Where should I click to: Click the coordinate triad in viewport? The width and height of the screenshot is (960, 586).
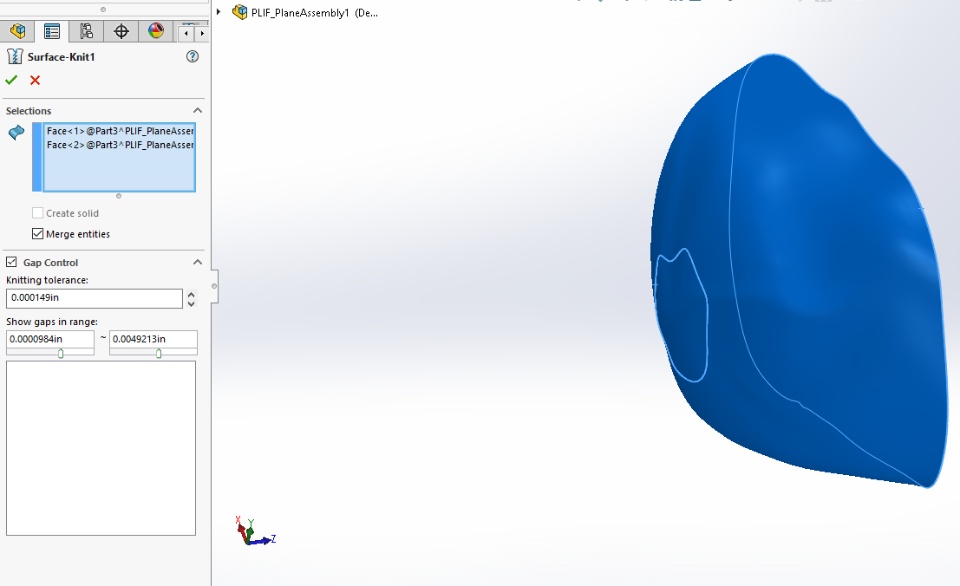click(255, 532)
